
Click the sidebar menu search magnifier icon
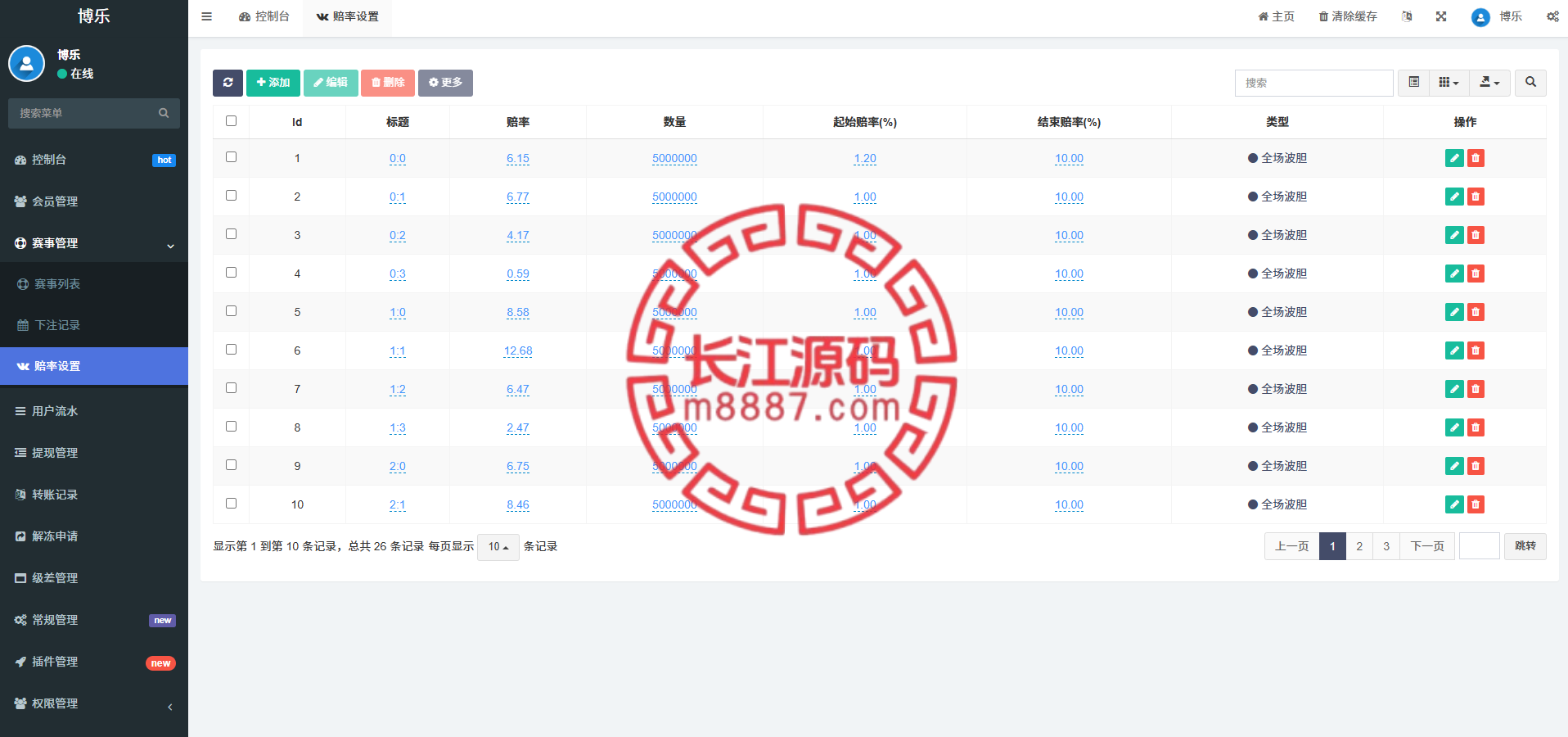[x=164, y=113]
